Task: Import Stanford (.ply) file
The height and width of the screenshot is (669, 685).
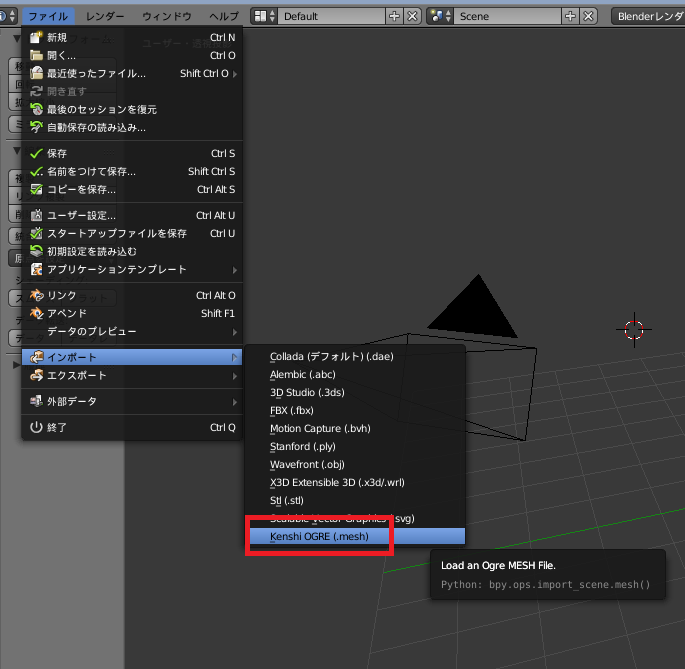Action: [356, 447]
